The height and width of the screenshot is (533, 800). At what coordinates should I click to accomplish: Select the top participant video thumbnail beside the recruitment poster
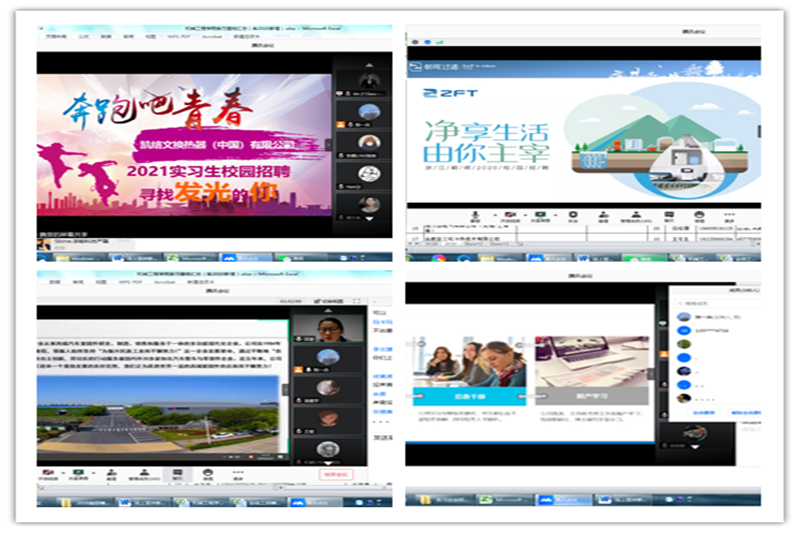(369, 82)
